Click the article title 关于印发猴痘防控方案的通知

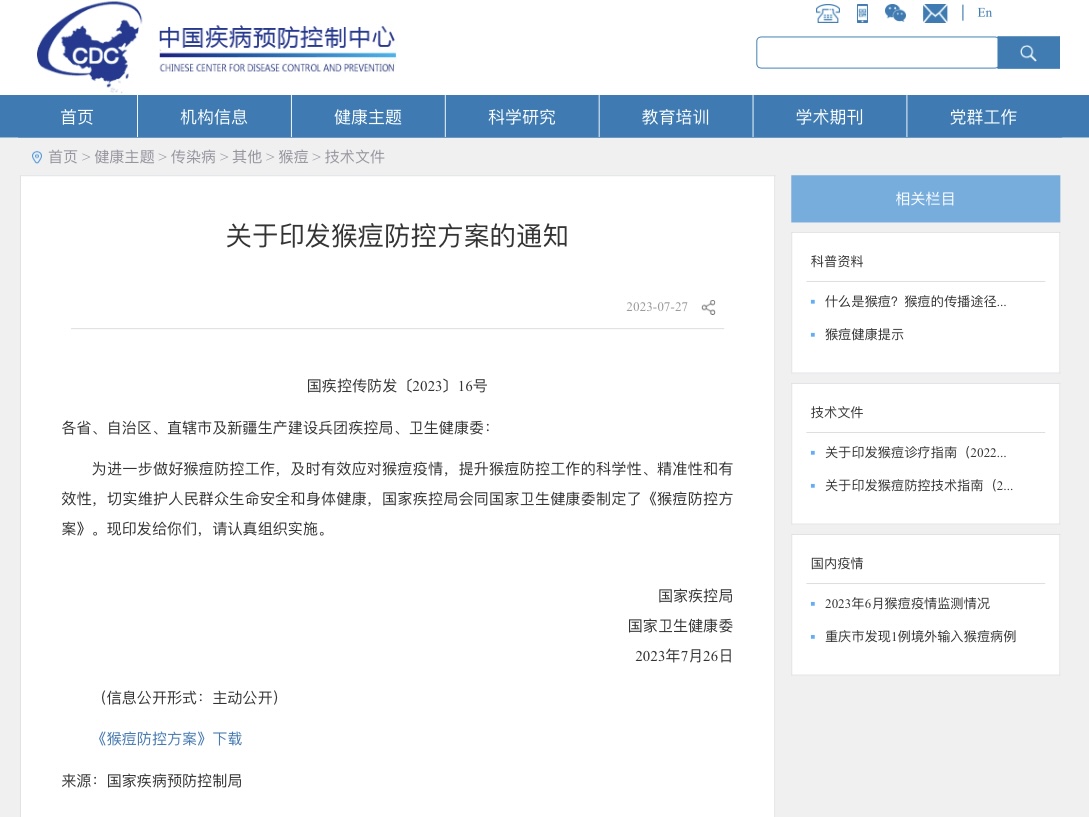pyautogui.click(x=397, y=236)
